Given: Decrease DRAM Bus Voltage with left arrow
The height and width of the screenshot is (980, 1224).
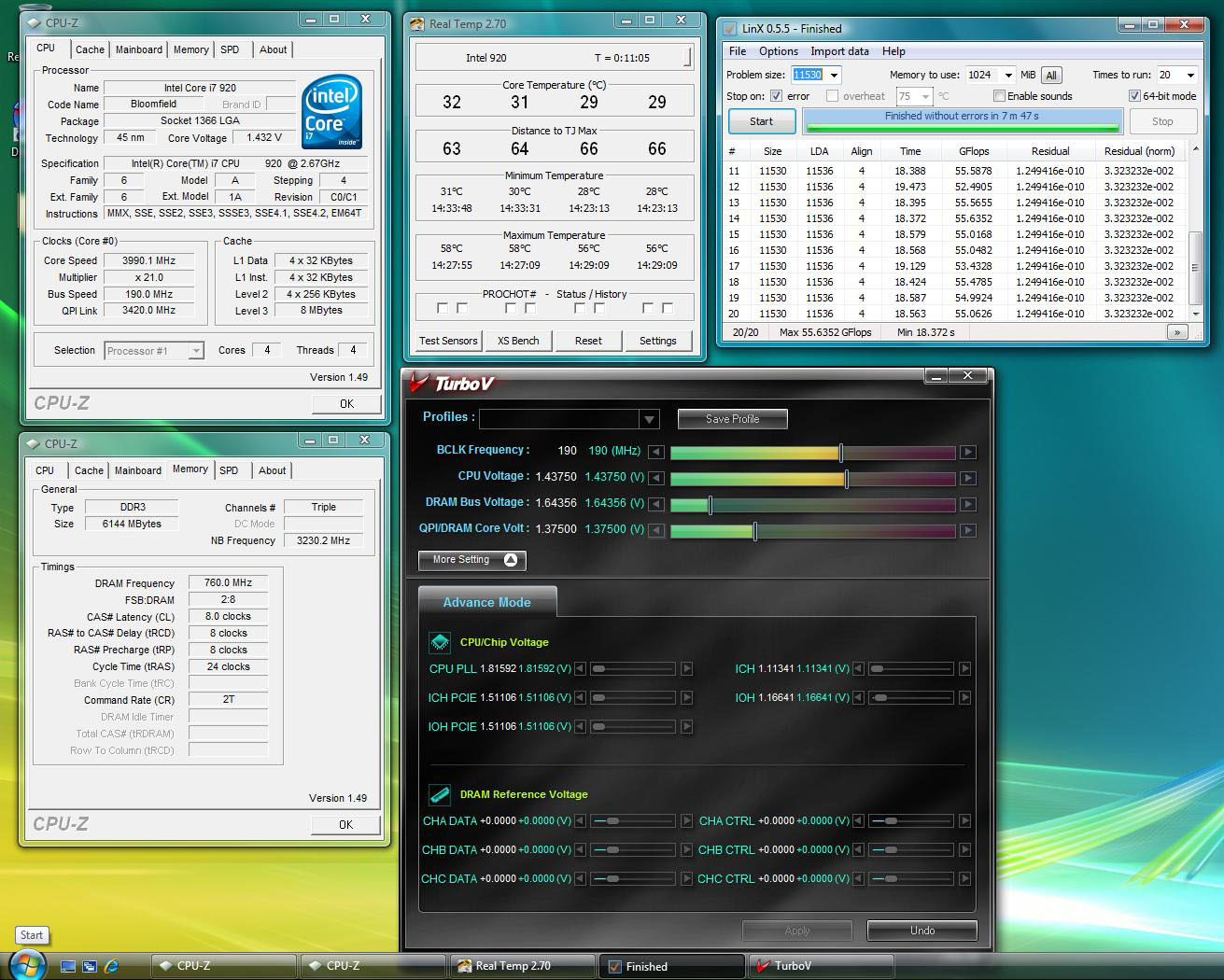Looking at the screenshot, I should click(x=656, y=504).
